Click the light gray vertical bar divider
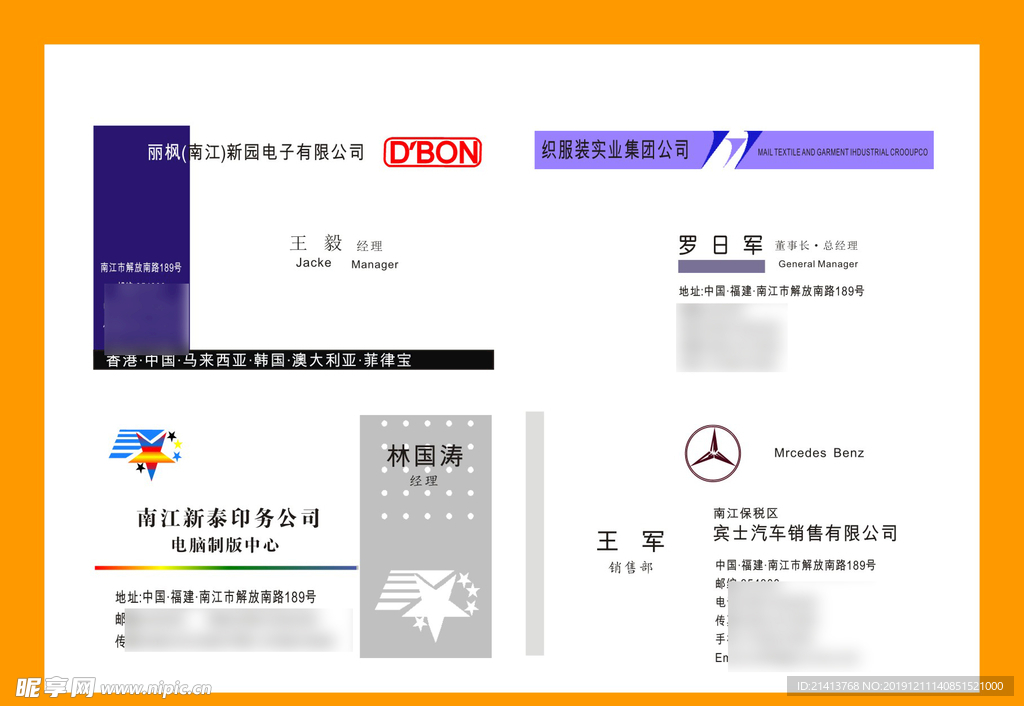1024x706 pixels. 535,533
